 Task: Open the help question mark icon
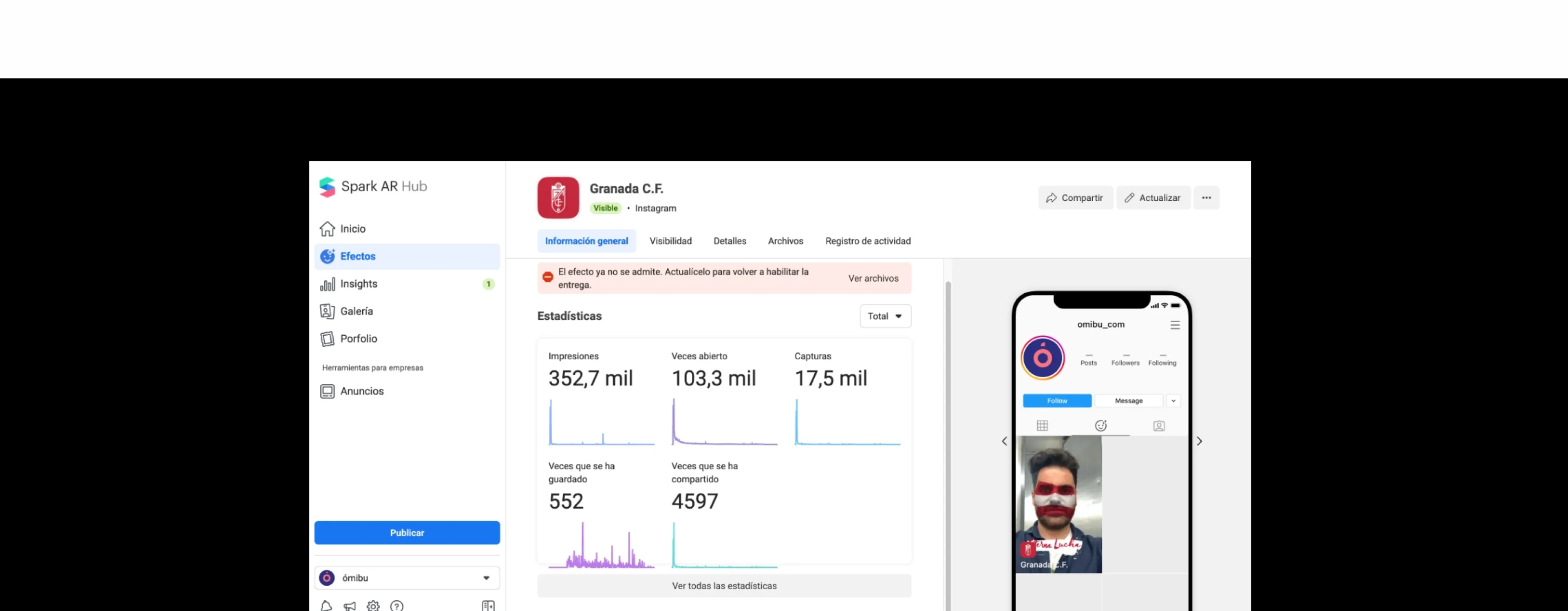tap(397, 606)
